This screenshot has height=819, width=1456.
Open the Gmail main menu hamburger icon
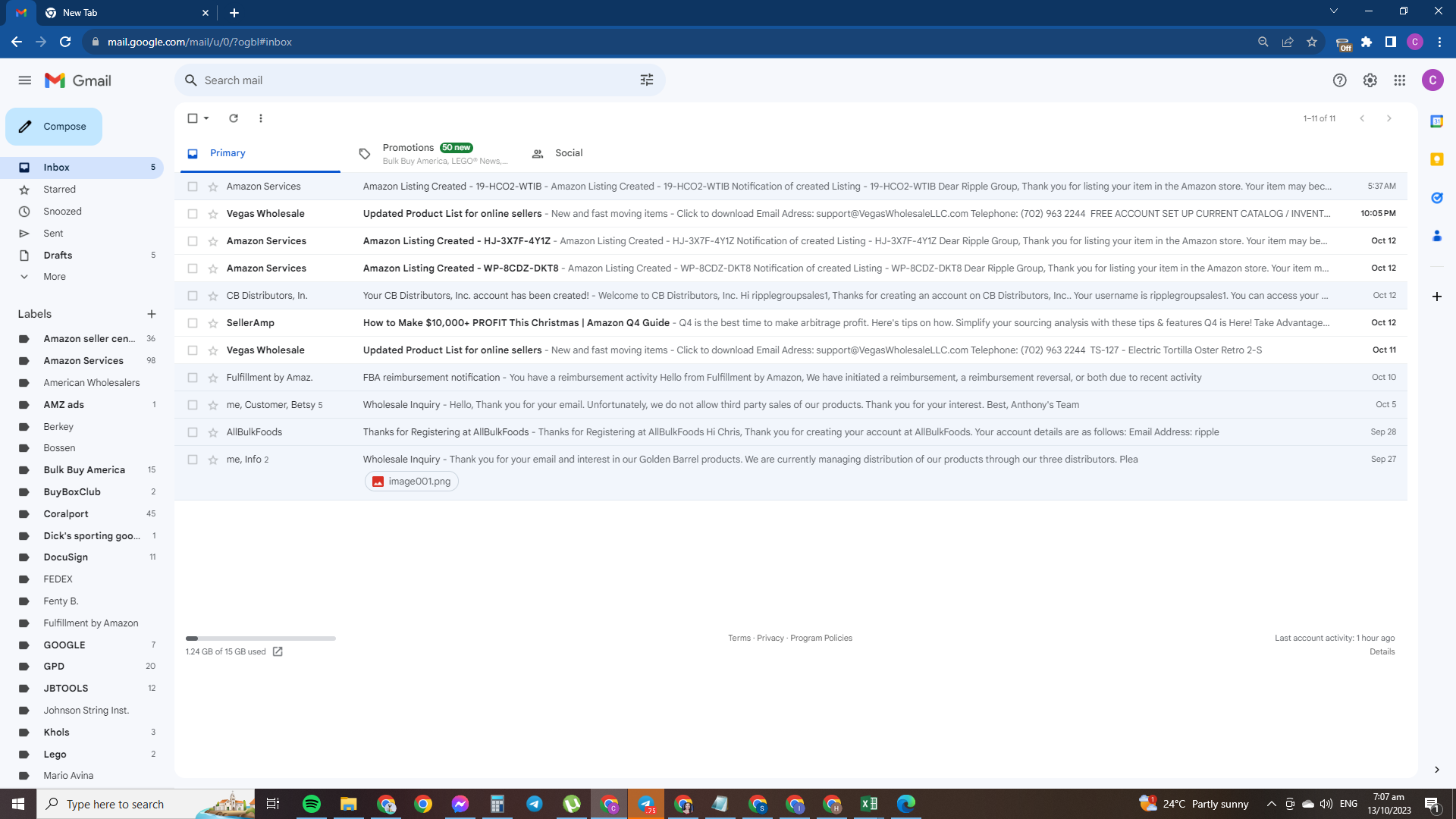click(x=25, y=80)
